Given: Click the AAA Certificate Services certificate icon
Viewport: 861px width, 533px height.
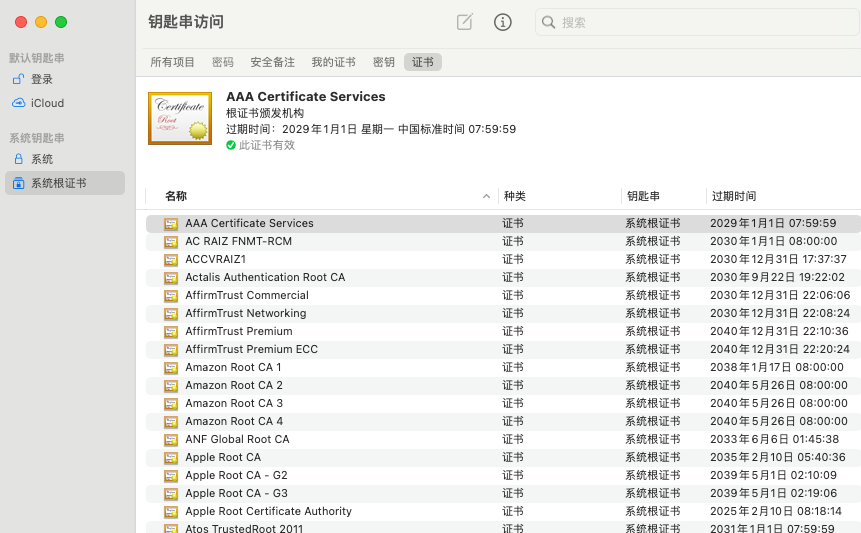Looking at the screenshot, I should [x=171, y=224].
